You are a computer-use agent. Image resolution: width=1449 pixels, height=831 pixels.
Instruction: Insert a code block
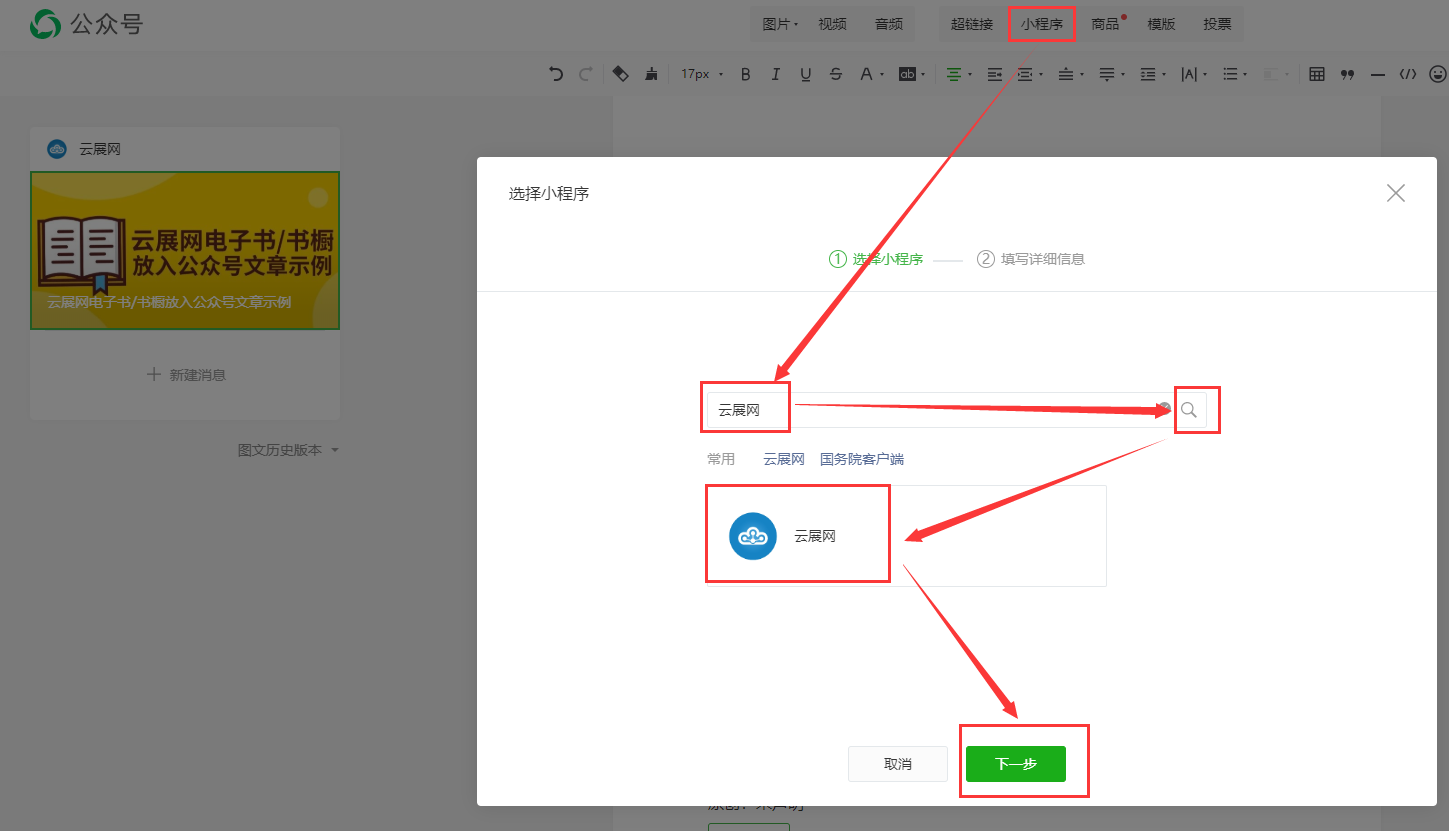pos(1408,74)
